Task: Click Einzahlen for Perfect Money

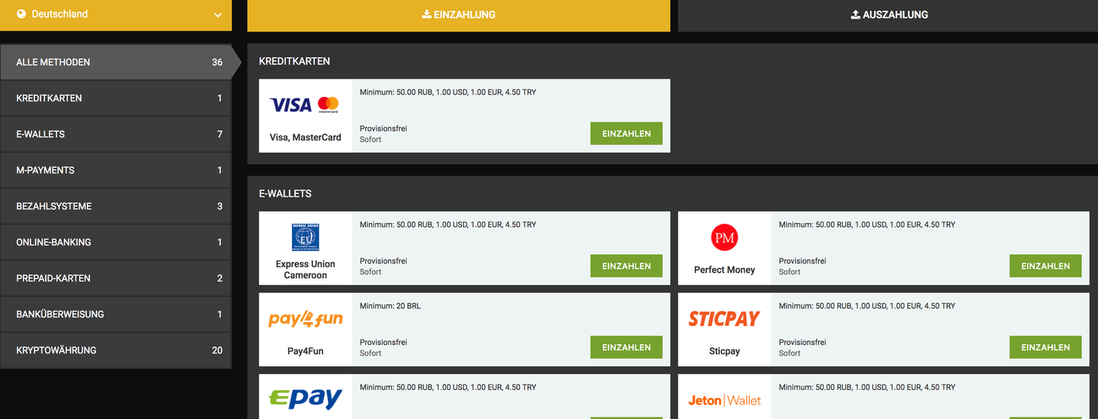Action: [x=1045, y=266]
